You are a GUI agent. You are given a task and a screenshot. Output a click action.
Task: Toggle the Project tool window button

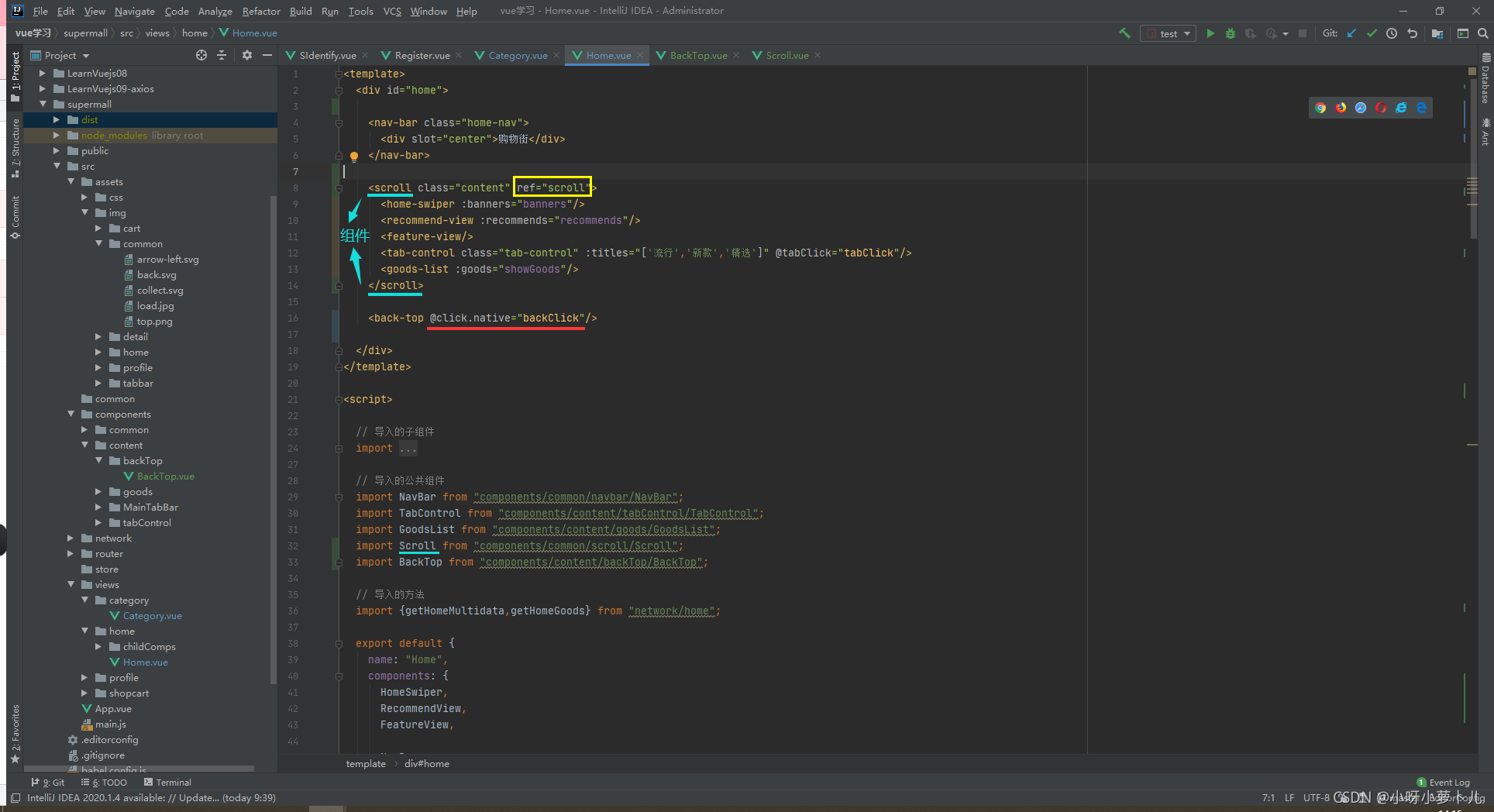coord(15,76)
